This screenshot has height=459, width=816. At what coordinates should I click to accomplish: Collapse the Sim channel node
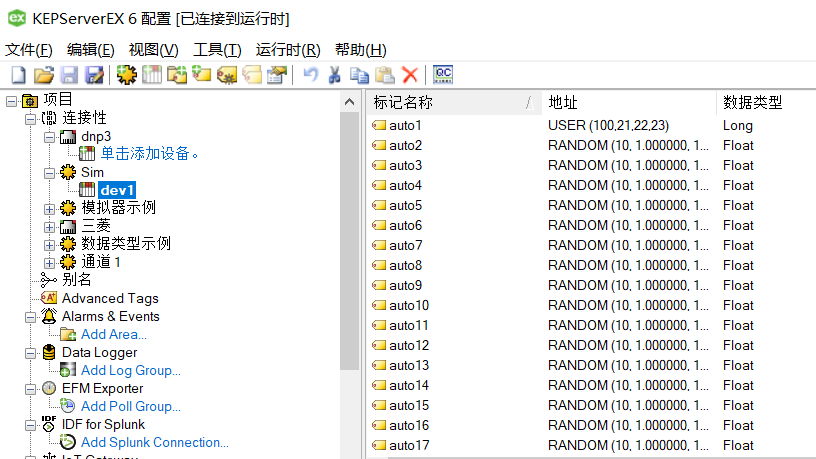[x=49, y=173]
